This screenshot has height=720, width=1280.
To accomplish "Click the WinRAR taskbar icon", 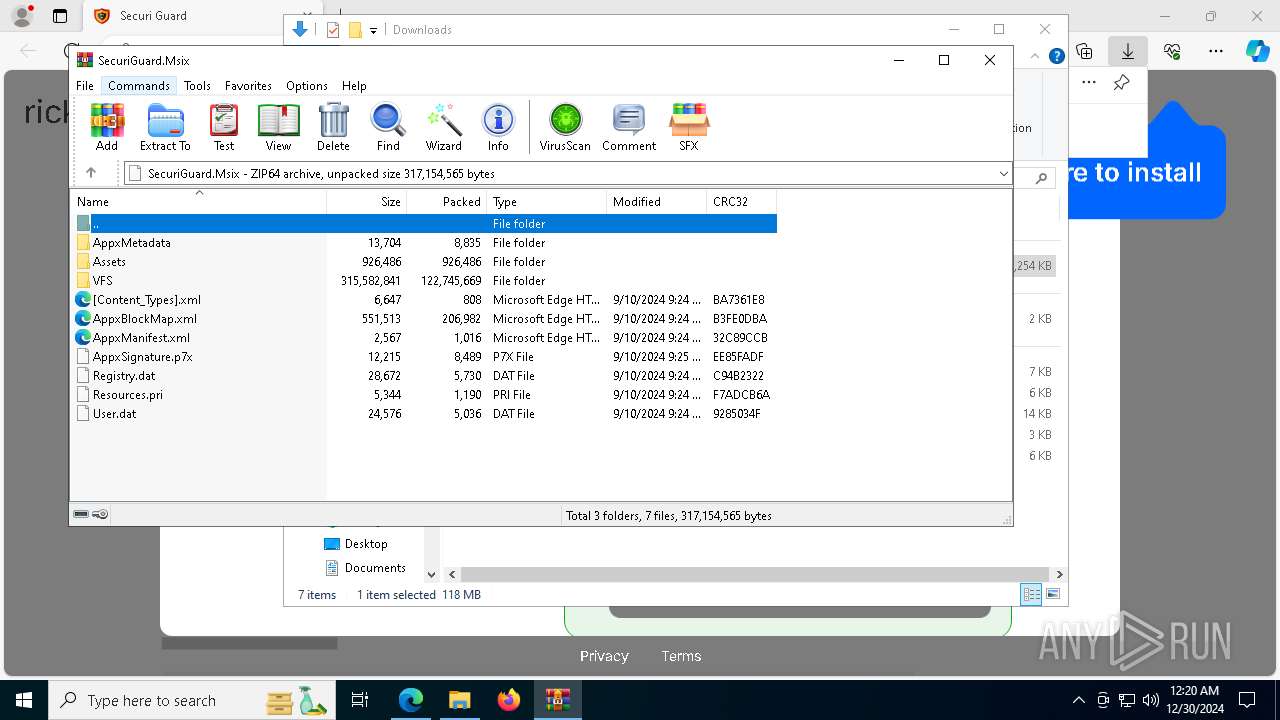I will click(x=558, y=700).
